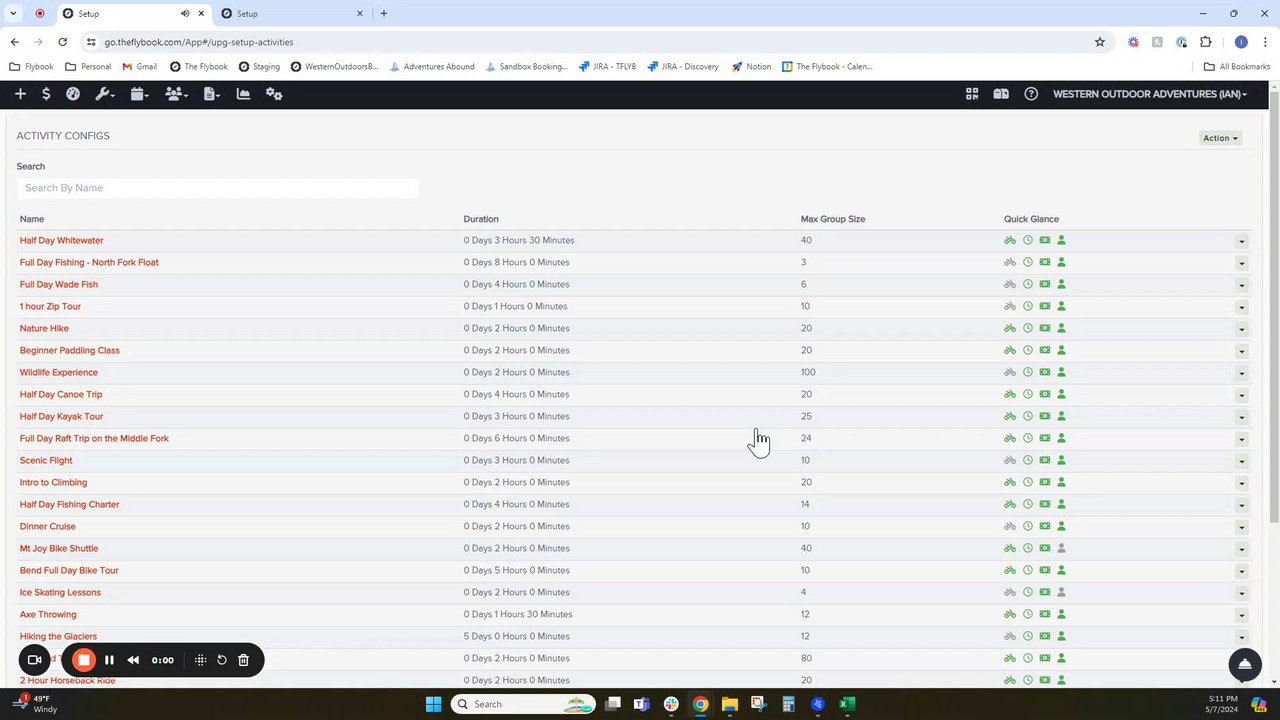Click the rewind recording button

133,660
